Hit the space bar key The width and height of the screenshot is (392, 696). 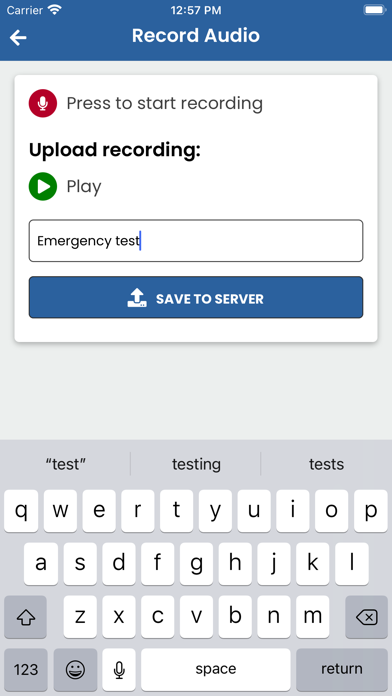tap(216, 669)
